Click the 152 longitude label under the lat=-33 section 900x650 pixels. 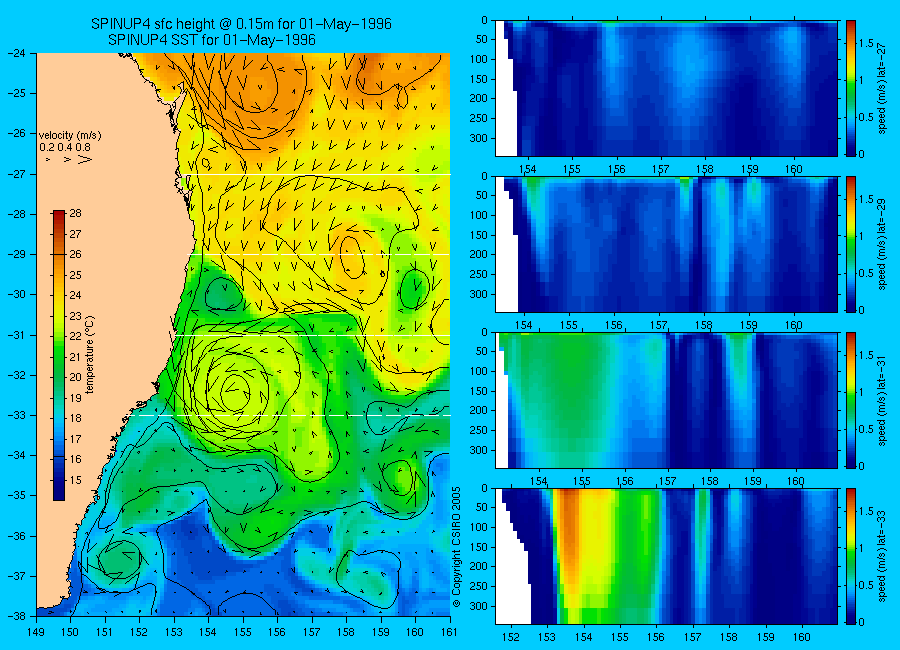tap(510, 637)
